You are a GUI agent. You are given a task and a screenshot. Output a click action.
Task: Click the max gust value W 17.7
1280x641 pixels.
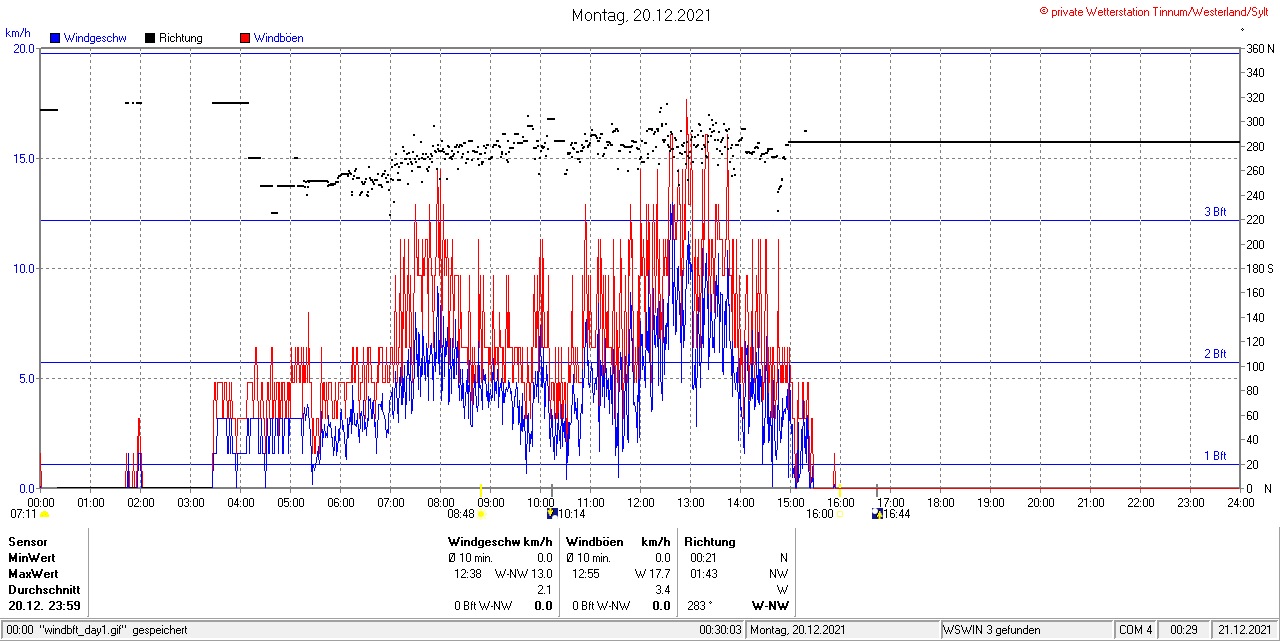point(653,574)
